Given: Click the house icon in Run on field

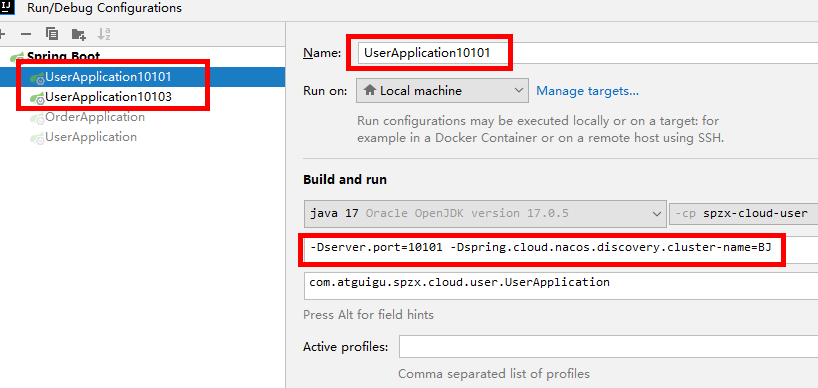Looking at the screenshot, I should 369,90.
